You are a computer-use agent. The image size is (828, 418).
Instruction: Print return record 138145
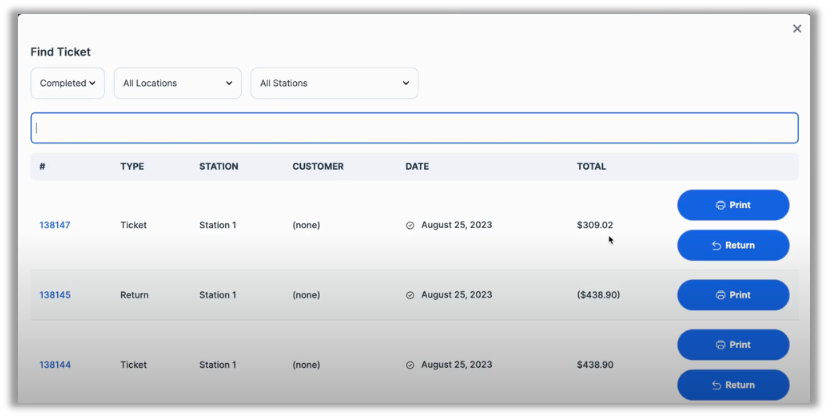pos(733,295)
